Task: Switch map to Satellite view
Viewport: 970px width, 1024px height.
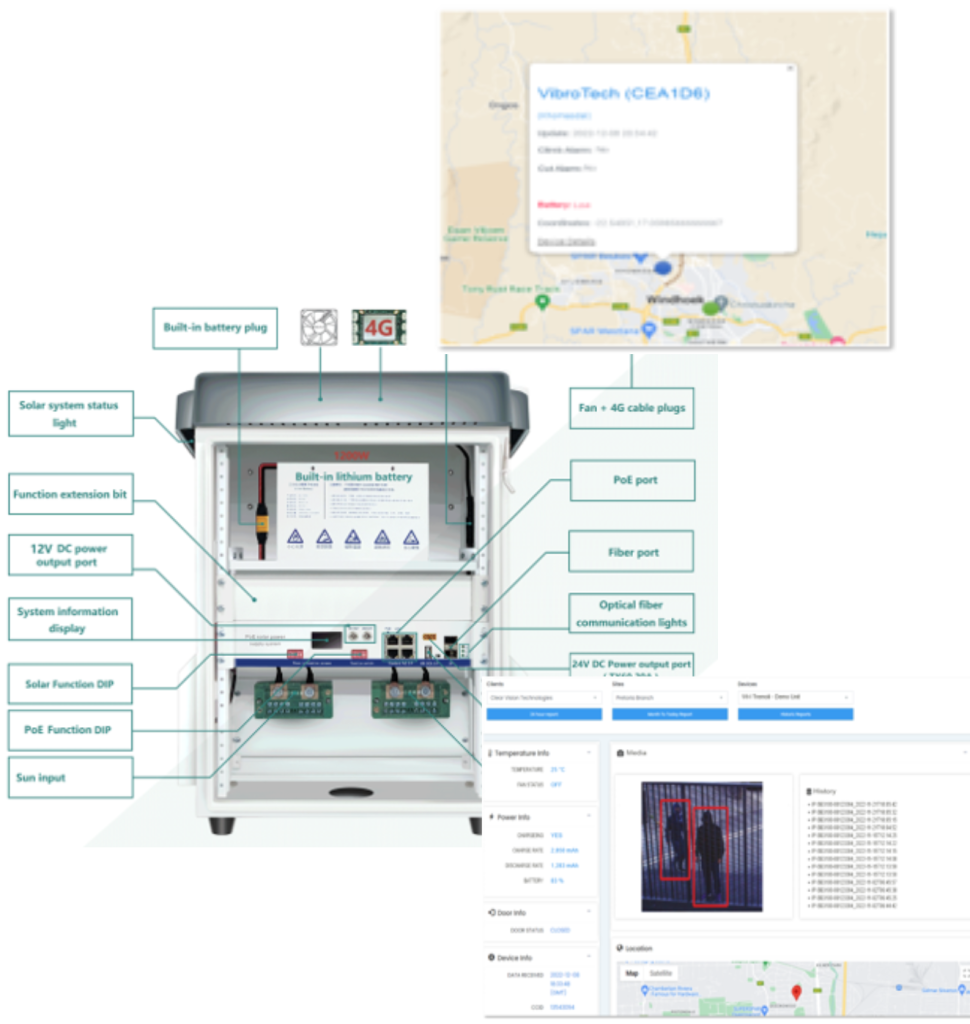Action: 661,973
